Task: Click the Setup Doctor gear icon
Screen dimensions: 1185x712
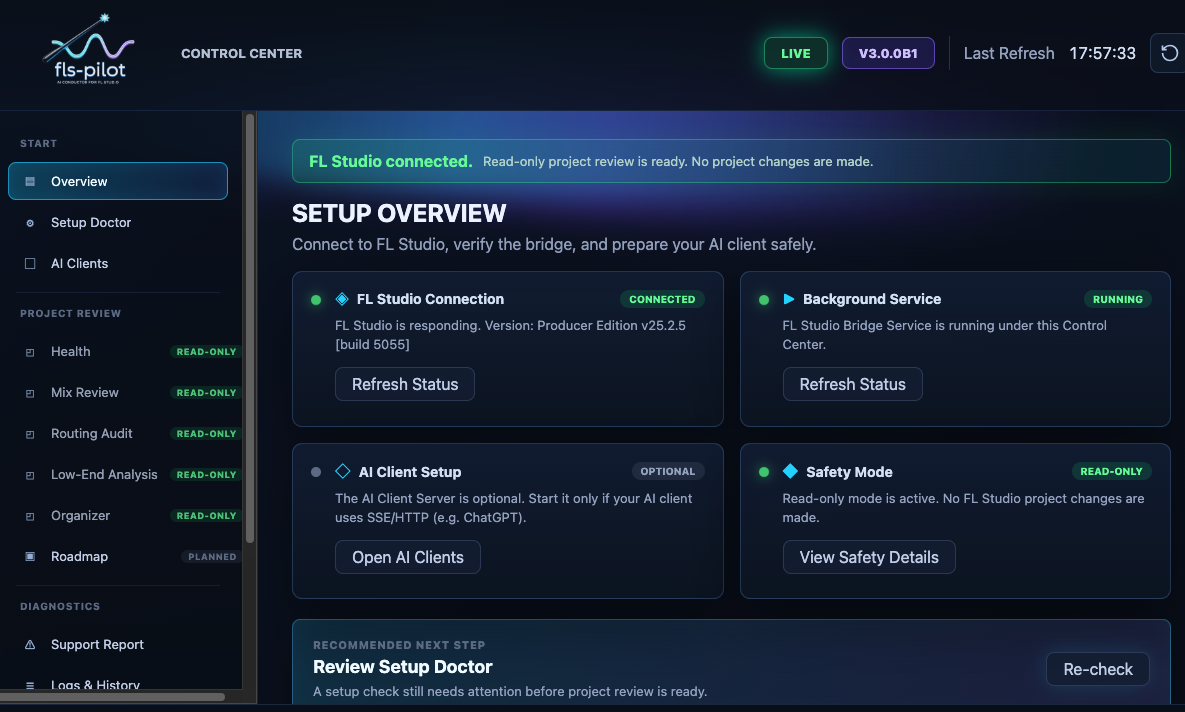Action: [30, 223]
